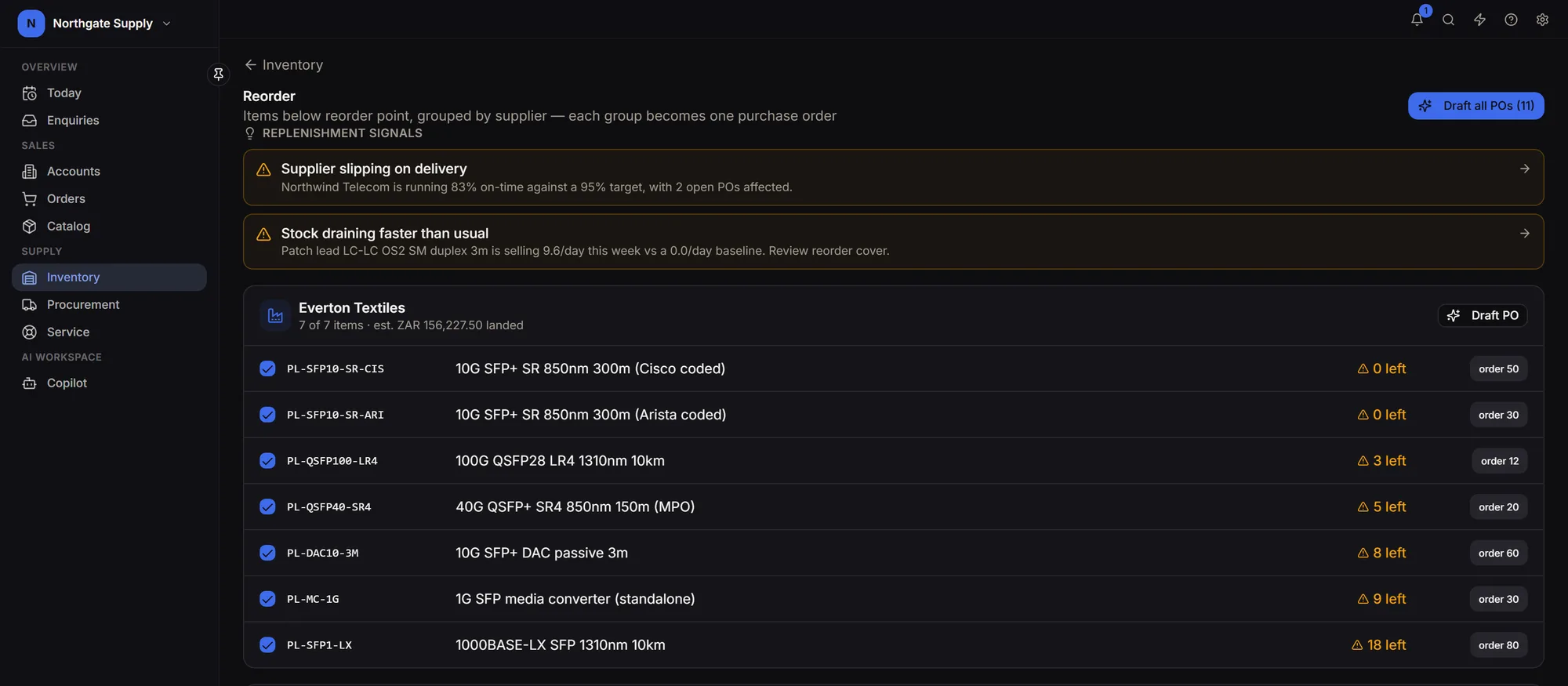This screenshot has width=1568, height=686.
Task: Click the Northgate Supply logo badge
Action: click(31, 24)
